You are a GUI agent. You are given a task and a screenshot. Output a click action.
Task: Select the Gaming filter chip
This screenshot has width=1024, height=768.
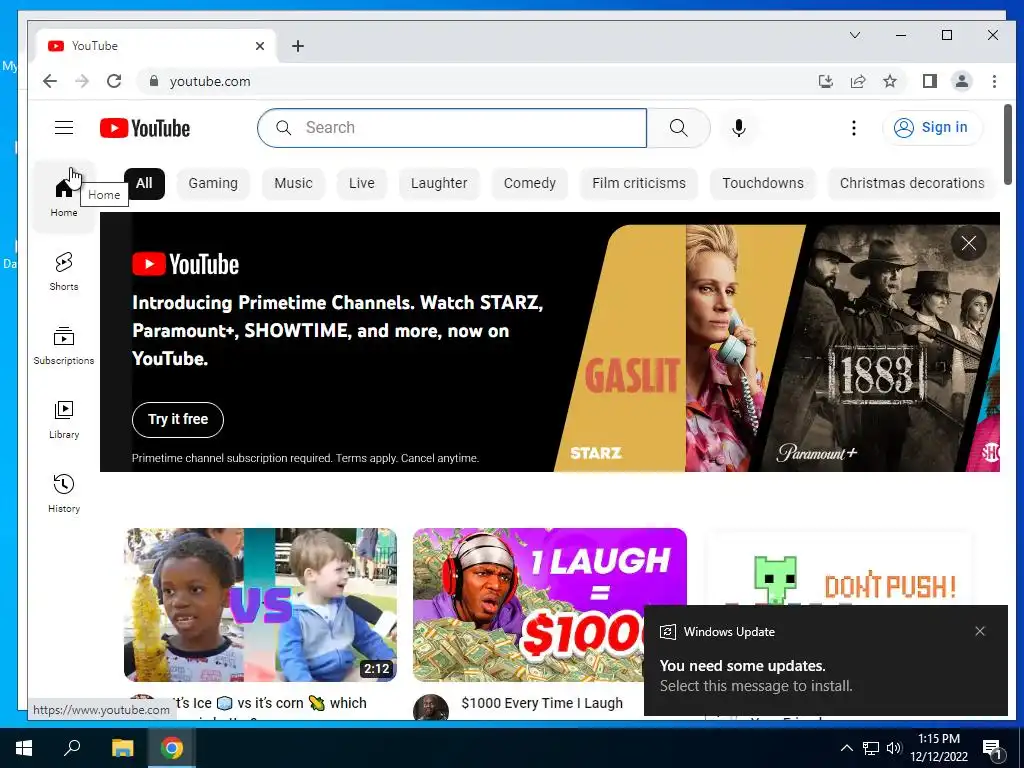(213, 184)
